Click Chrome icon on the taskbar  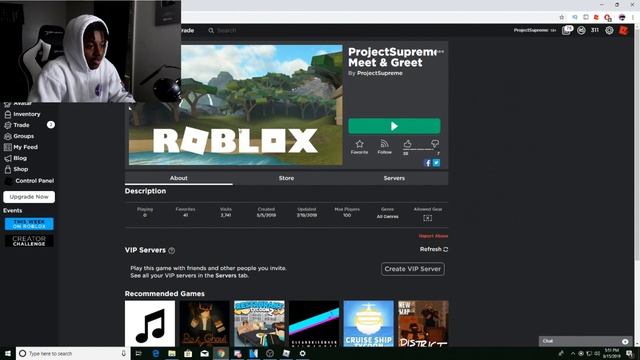(x=221, y=353)
